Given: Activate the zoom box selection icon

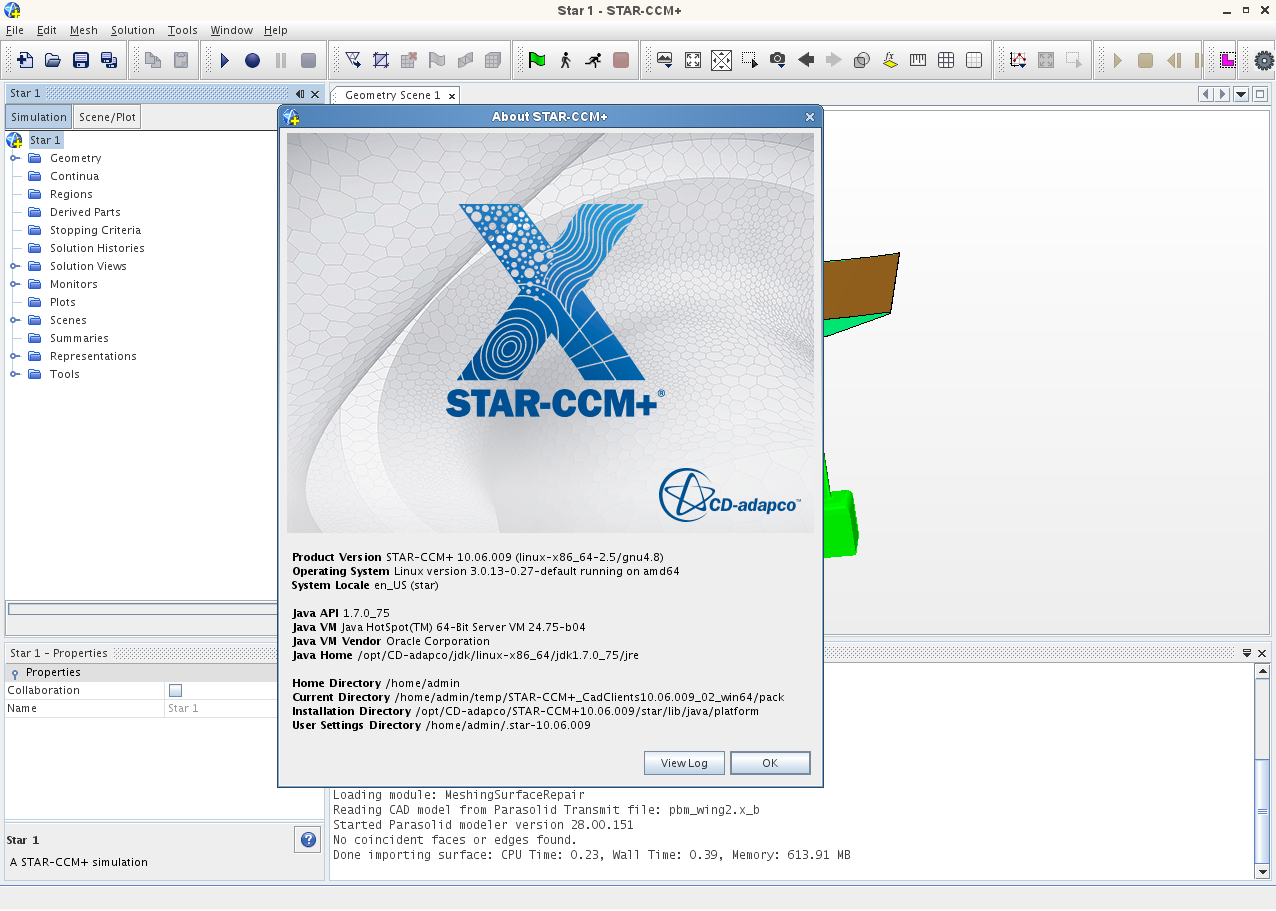Looking at the screenshot, I should 749,60.
